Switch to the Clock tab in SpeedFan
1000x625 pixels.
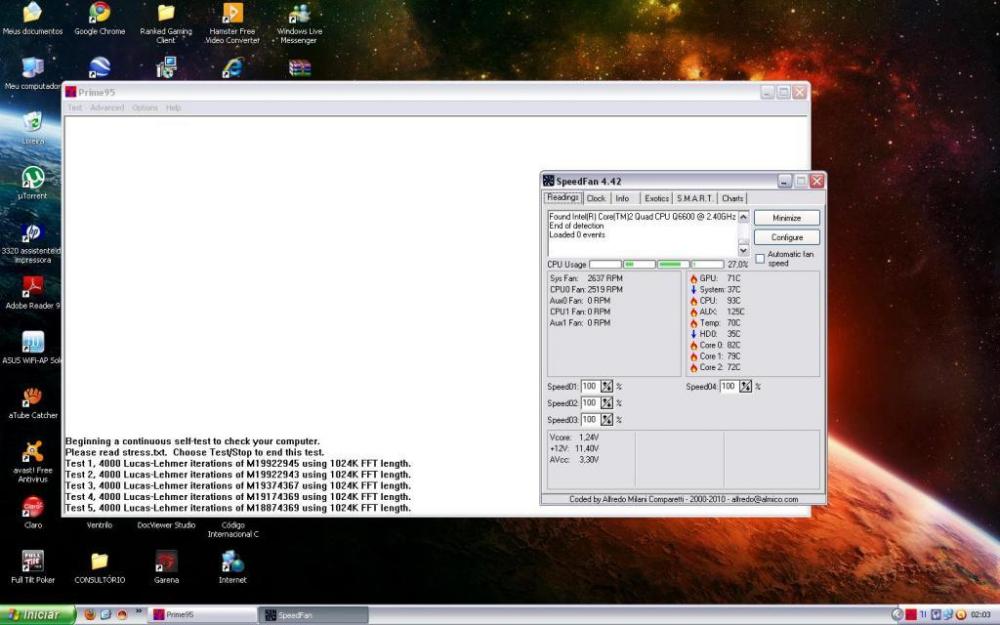point(596,198)
